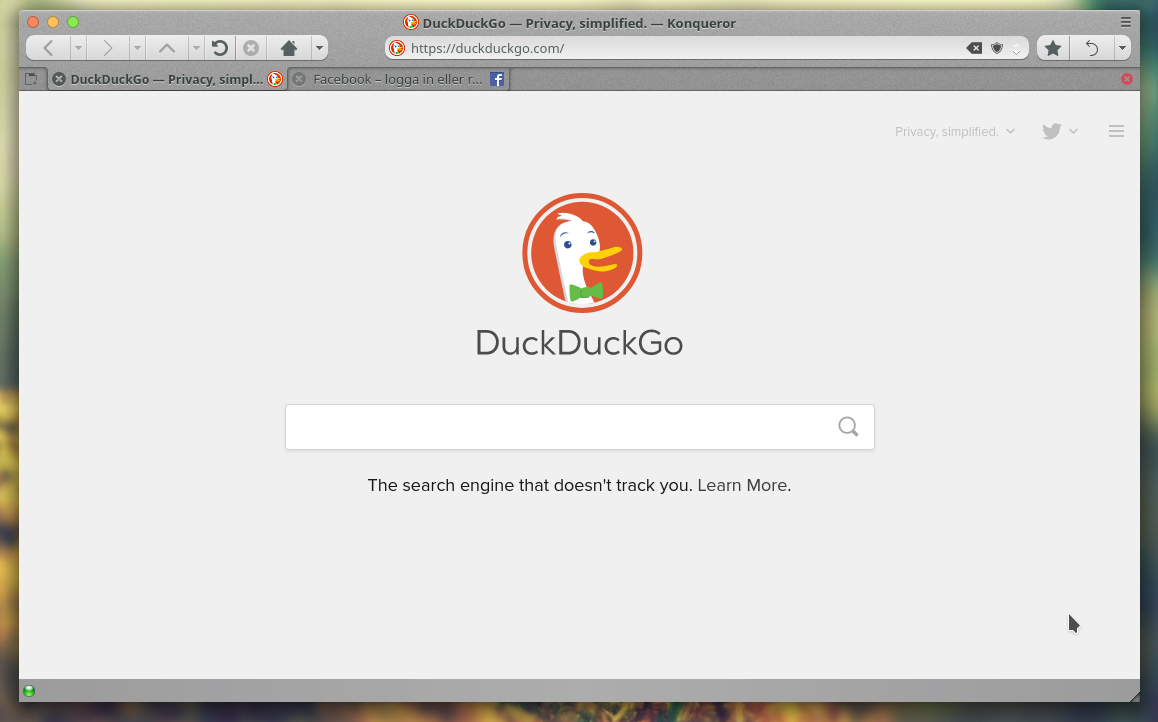This screenshot has width=1158, height=722.
Task: Open the Up button dropdown arrow
Action: 196,48
